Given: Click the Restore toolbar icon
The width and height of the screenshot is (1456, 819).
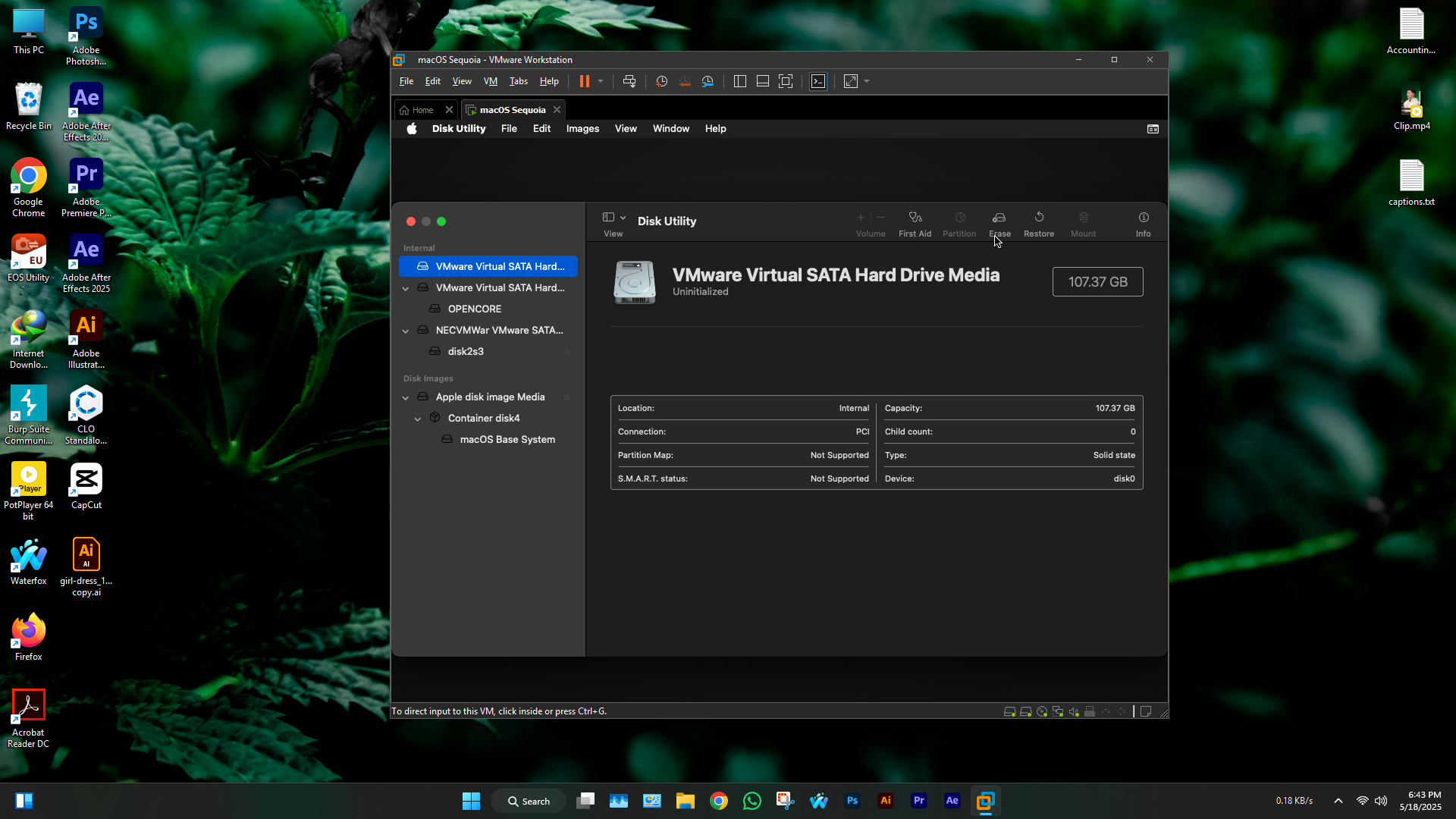Looking at the screenshot, I should tap(1039, 218).
